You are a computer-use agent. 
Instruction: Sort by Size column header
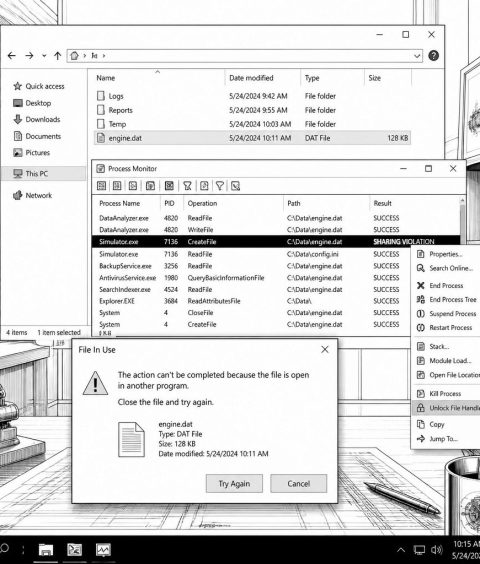pos(374,78)
